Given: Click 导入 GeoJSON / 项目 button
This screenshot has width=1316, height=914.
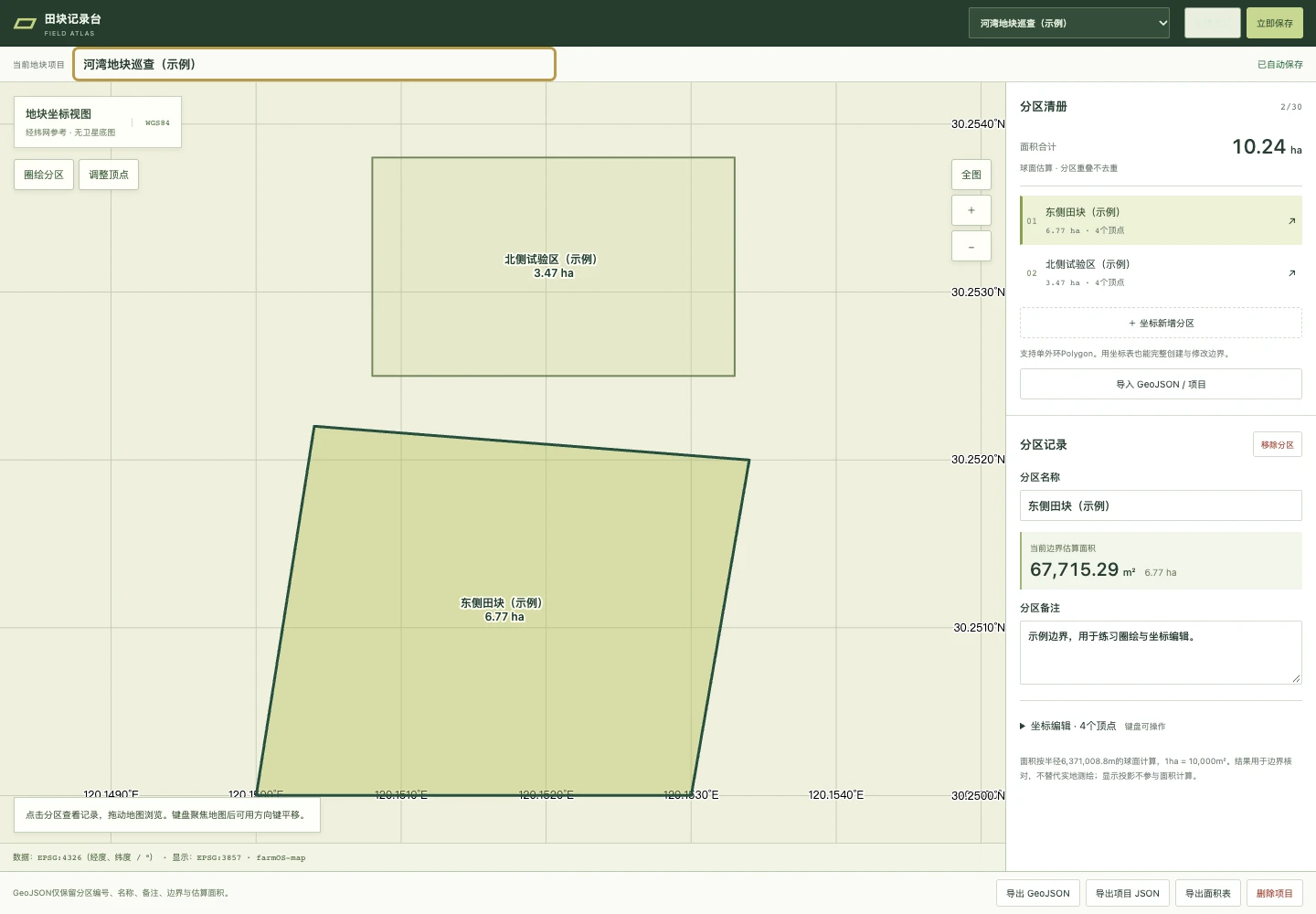Looking at the screenshot, I should coord(1161,384).
